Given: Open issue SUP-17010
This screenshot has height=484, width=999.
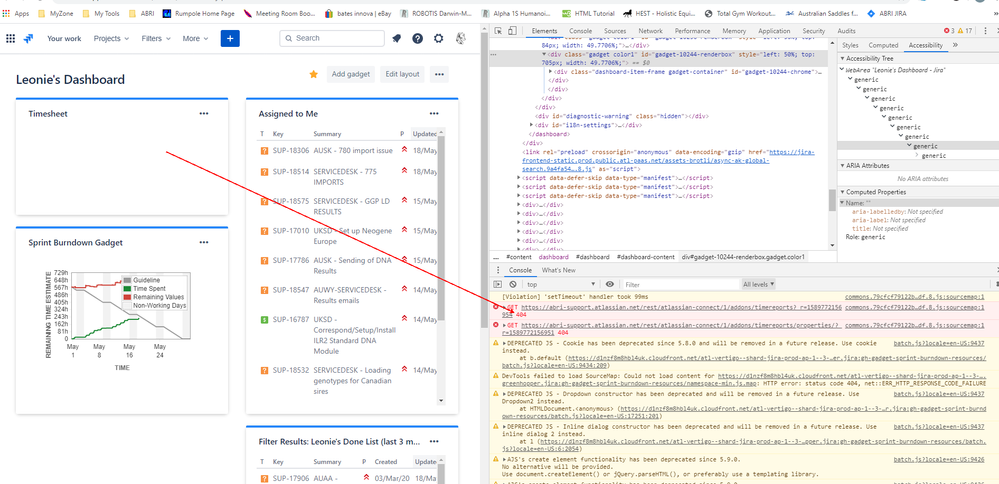Looking at the screenshot, I should [x=291, y=231].
